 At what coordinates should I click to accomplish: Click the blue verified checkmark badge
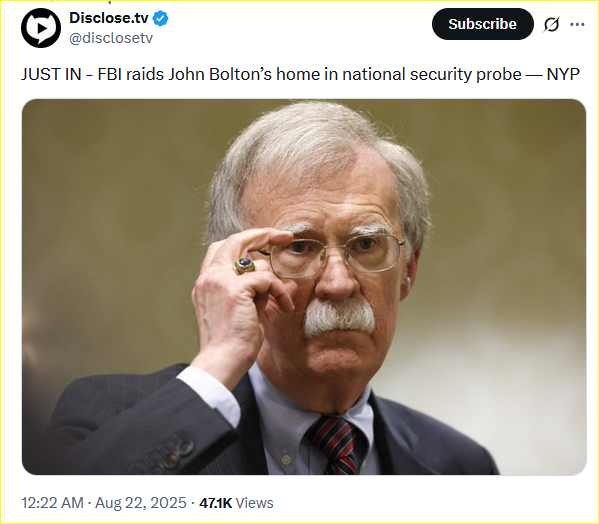click(x=161, y=18)
